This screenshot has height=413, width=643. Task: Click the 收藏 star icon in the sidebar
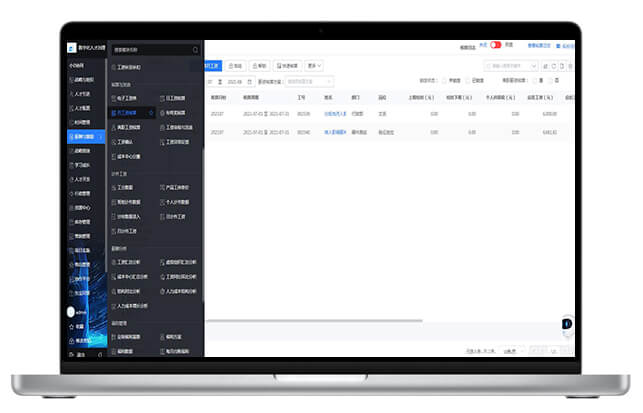coord(71,325)
